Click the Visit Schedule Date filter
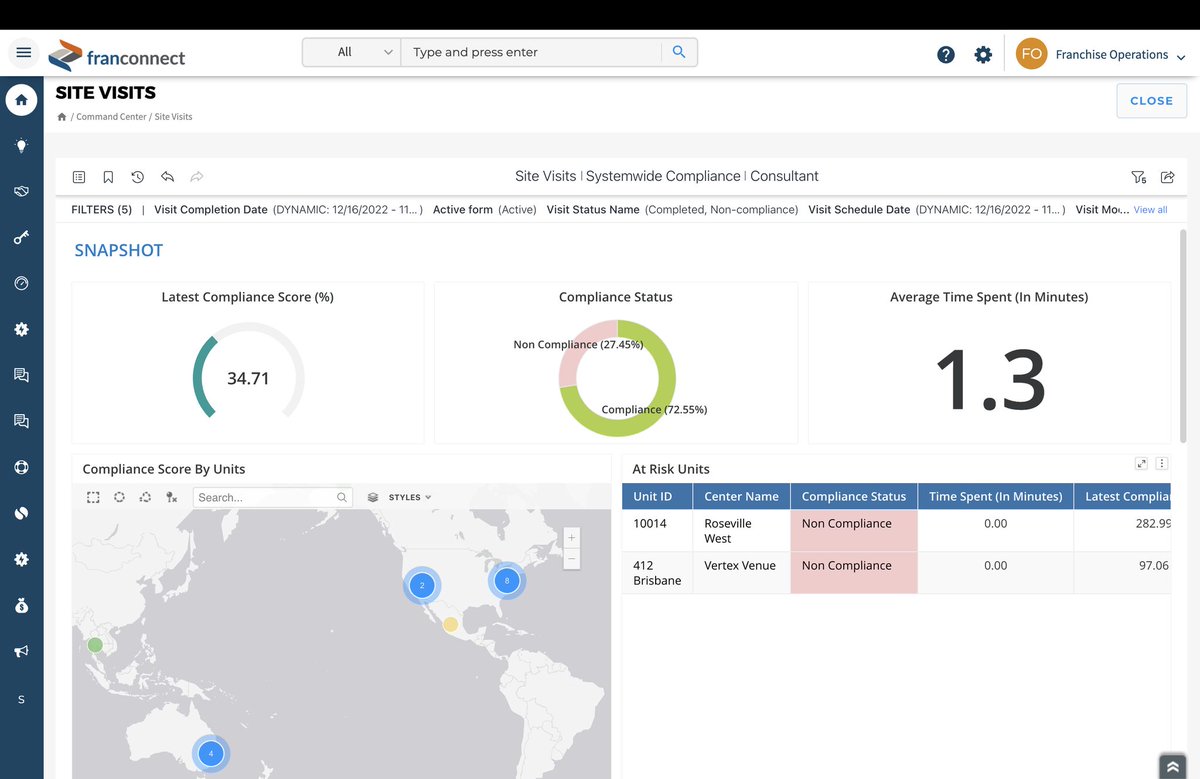This screenshot has height=779, width=1200. tap(937, 210)
